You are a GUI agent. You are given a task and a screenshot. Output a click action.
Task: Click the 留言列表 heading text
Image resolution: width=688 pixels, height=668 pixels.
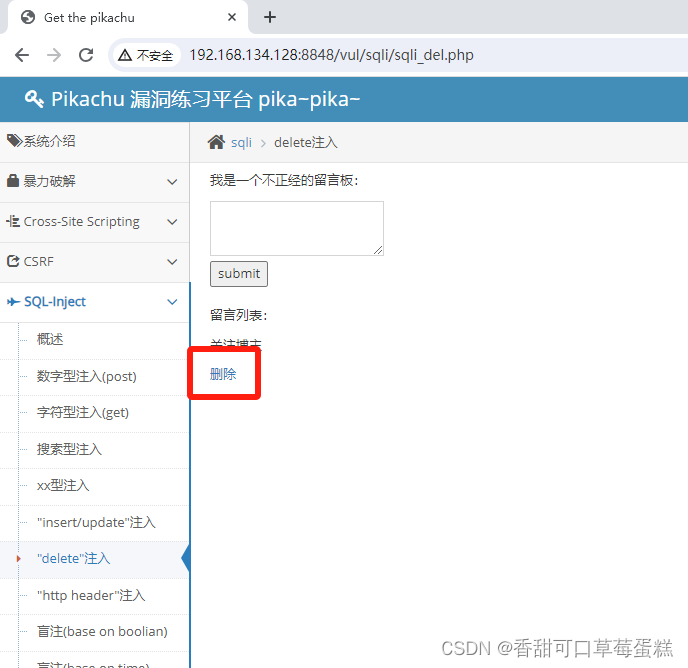coord(239,315)
